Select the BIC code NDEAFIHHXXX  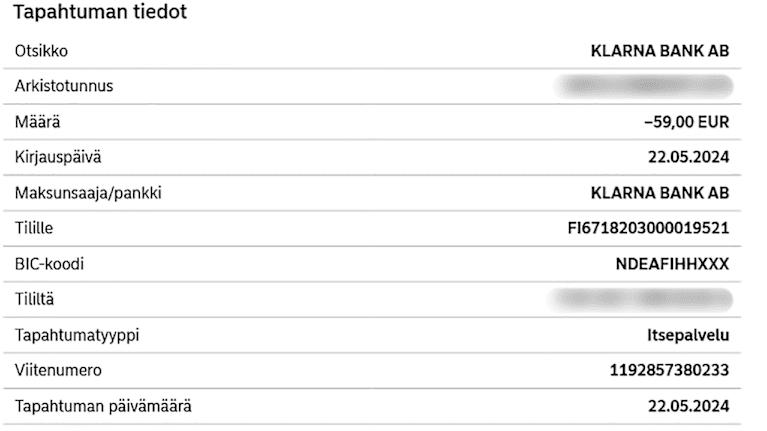coord(675,264)
